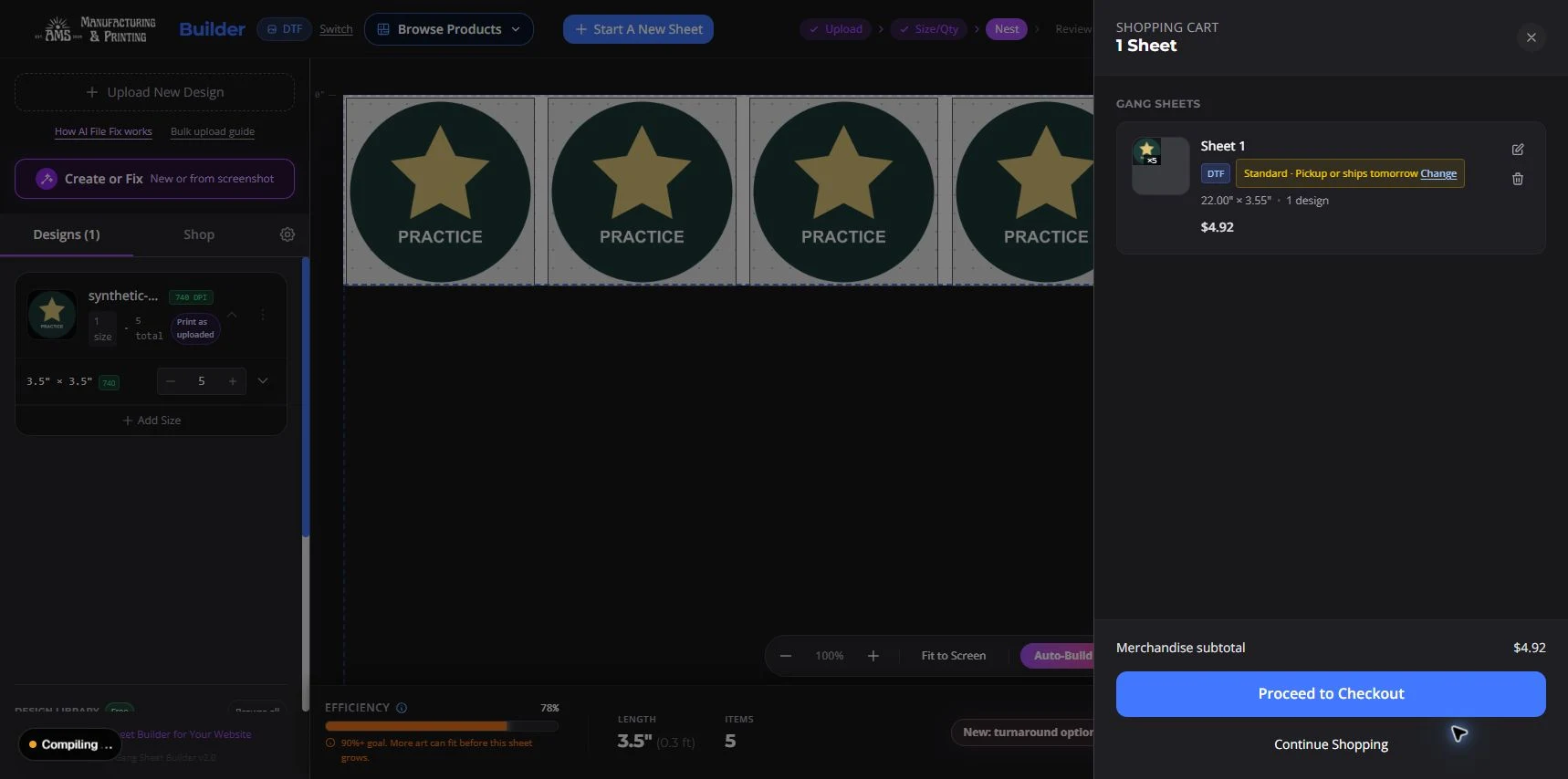Zoom out on the canvas

[786, 656]
